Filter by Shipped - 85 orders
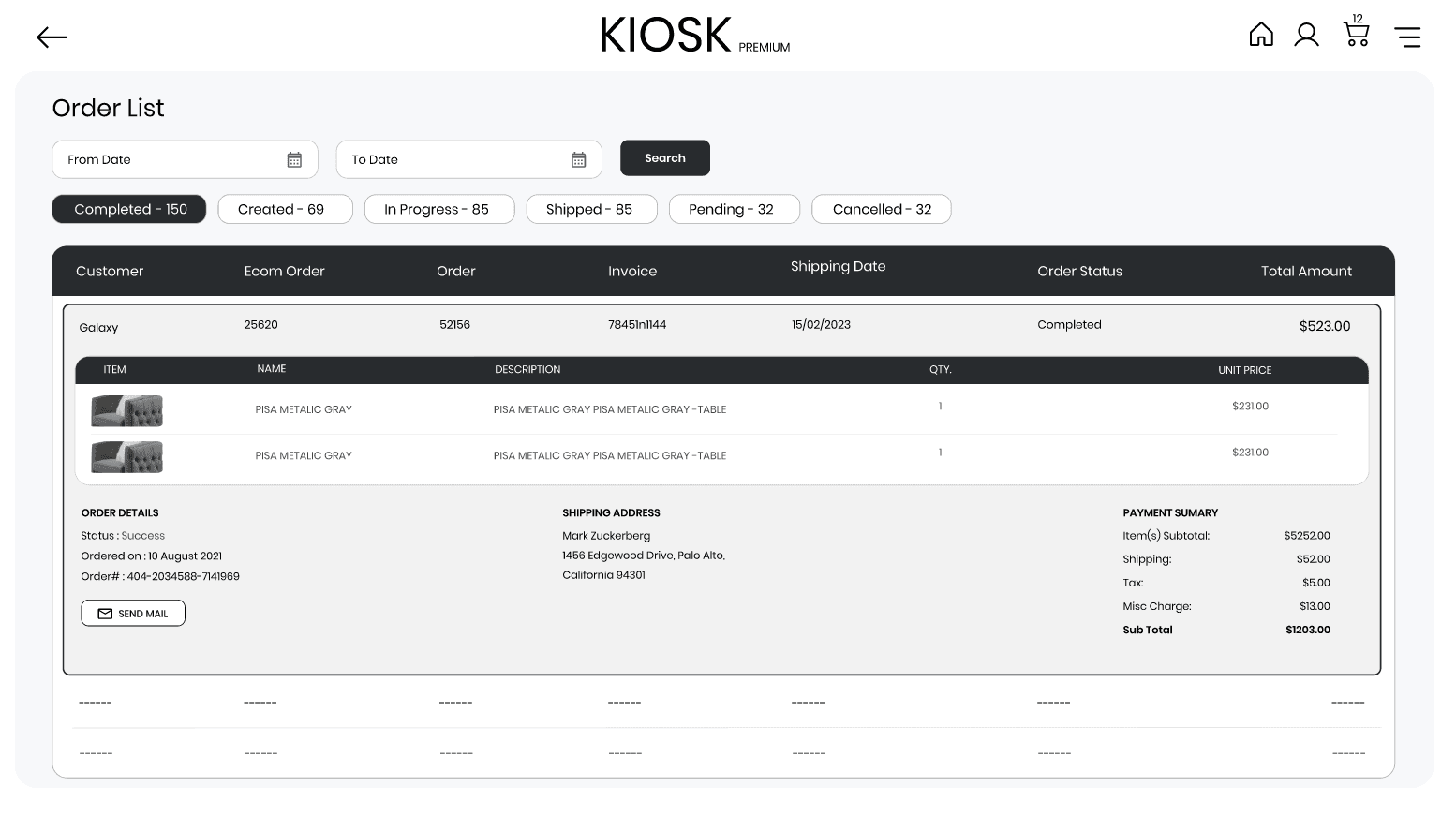The width and height of the screenshot is (1456, 816). click(591, 209)
